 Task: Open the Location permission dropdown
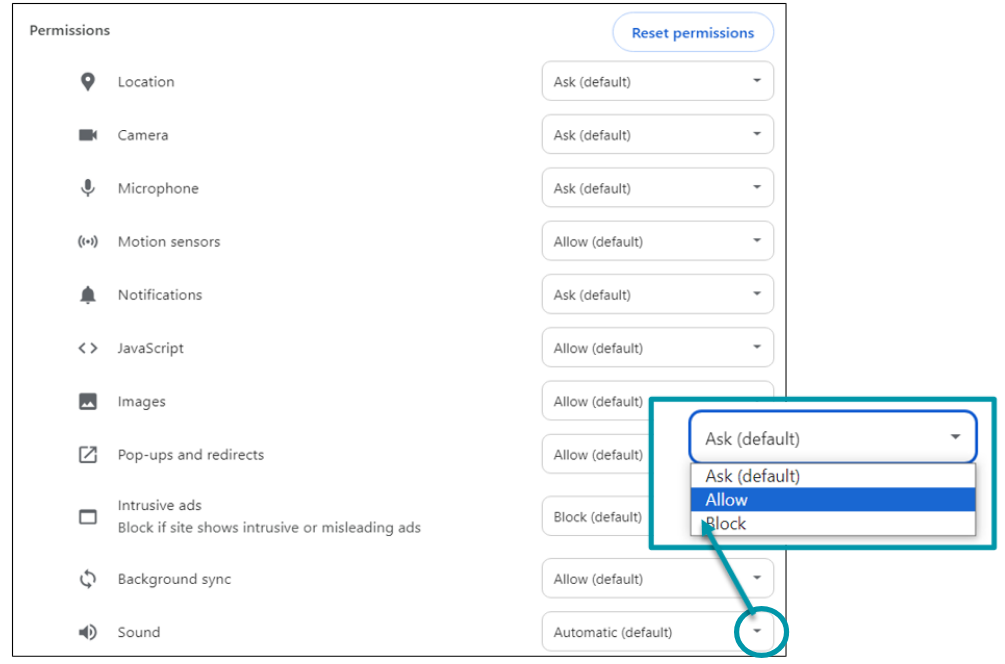(657, 81)
